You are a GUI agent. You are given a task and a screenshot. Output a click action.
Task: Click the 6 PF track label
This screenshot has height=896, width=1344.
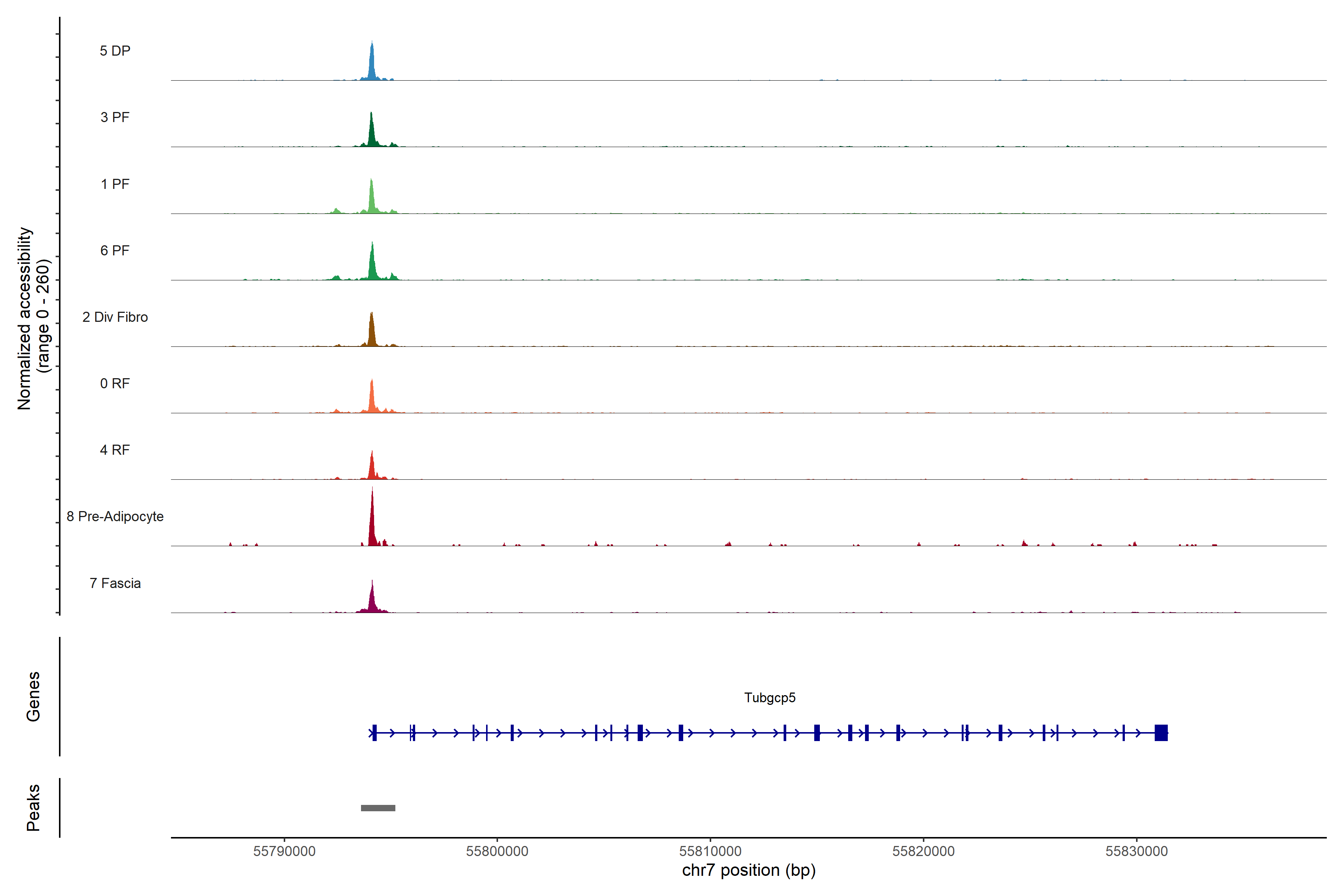click(115, 250)
